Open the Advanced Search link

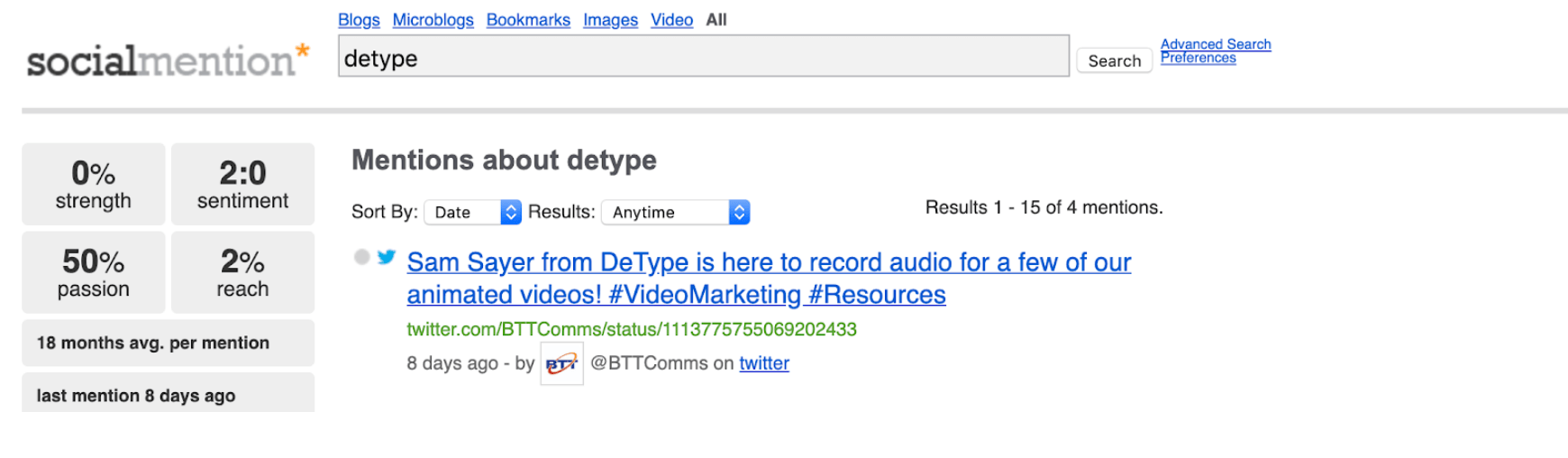1216,44
